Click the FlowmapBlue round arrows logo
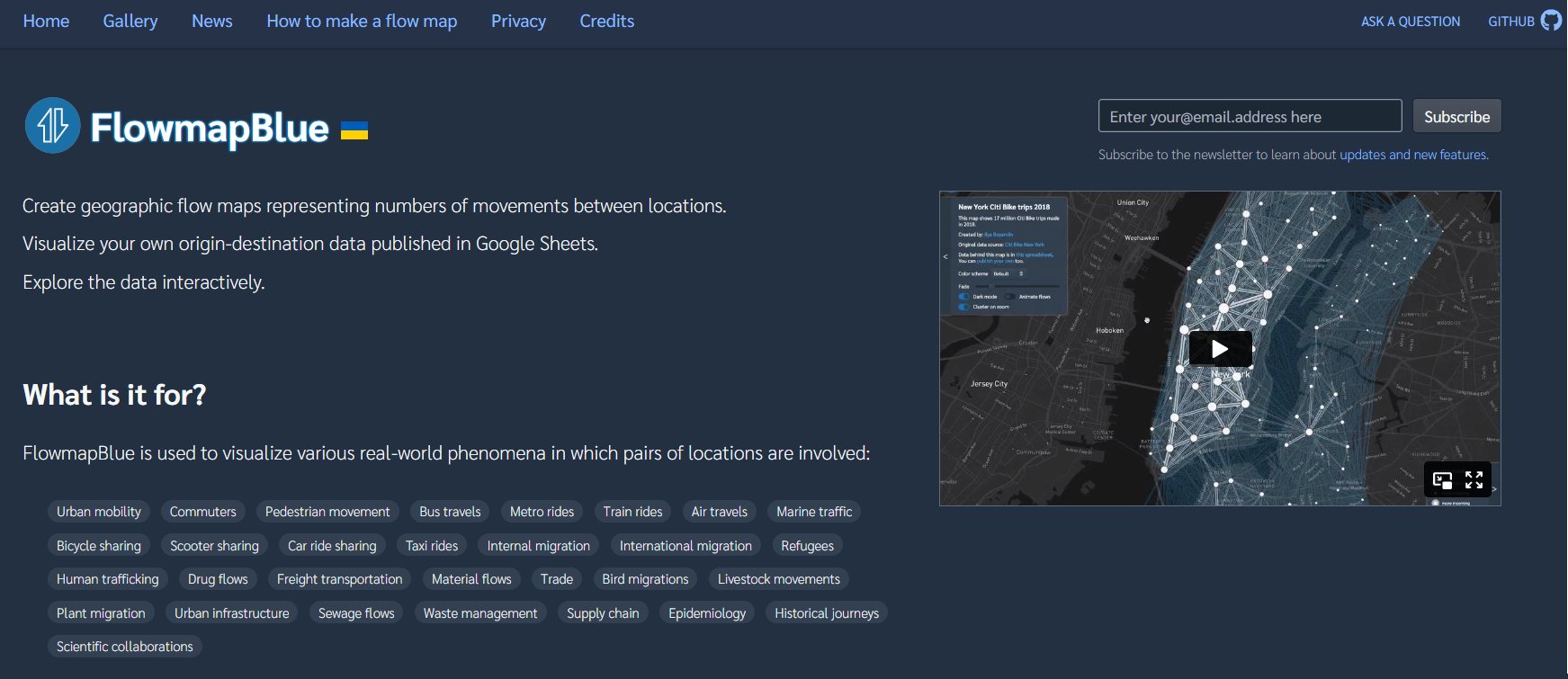The width and height of the screenshot is (1568, 679). click(52, 125)
